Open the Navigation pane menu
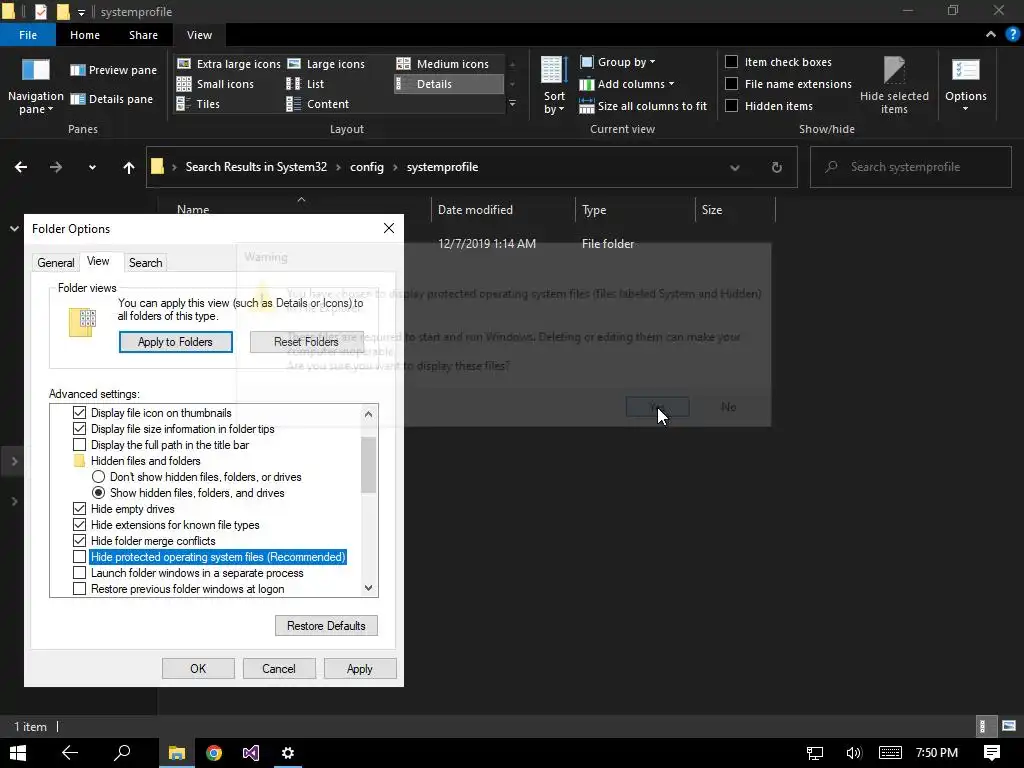Screen dimensions: 1024x768 pos(35,88)
